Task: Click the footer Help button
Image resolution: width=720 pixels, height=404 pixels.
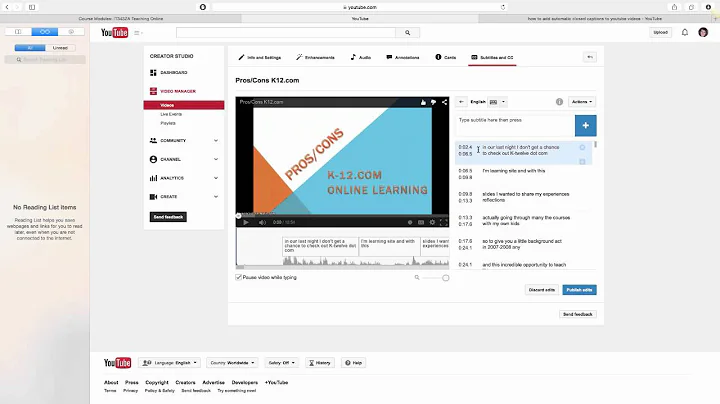Action: [x=353, y=363]
